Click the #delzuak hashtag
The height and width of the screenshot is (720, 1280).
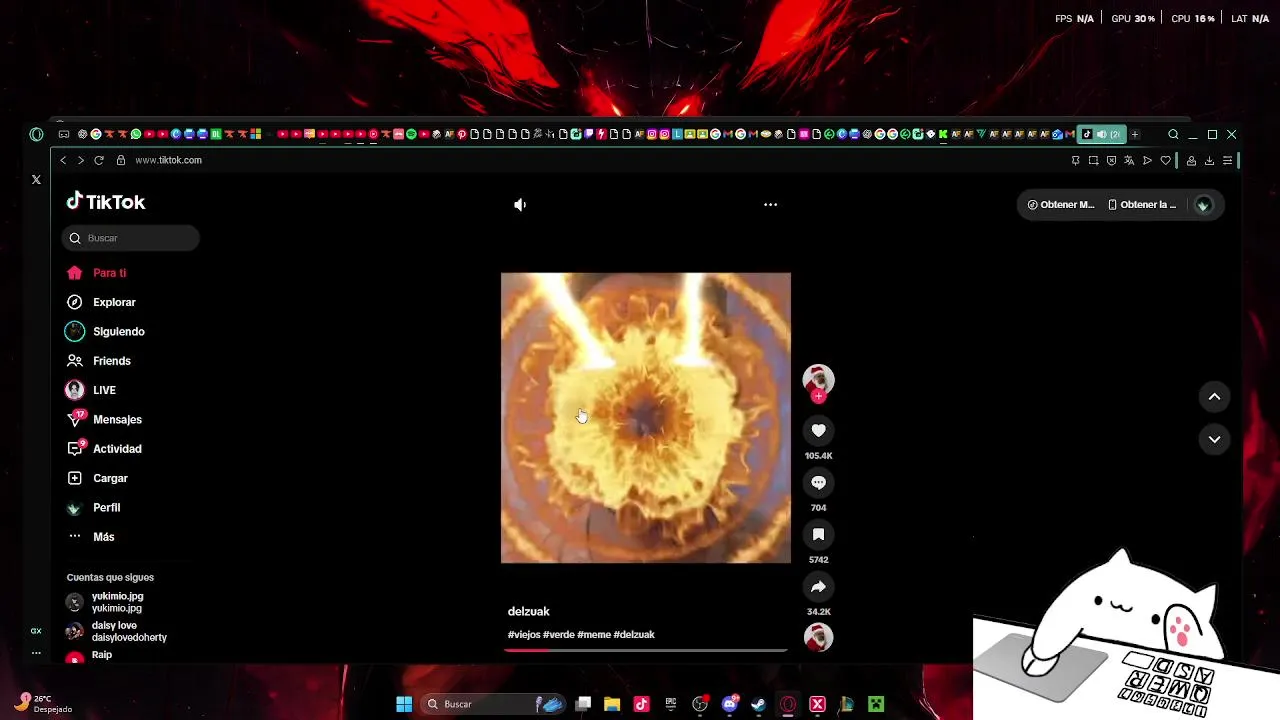coord(634,635)
